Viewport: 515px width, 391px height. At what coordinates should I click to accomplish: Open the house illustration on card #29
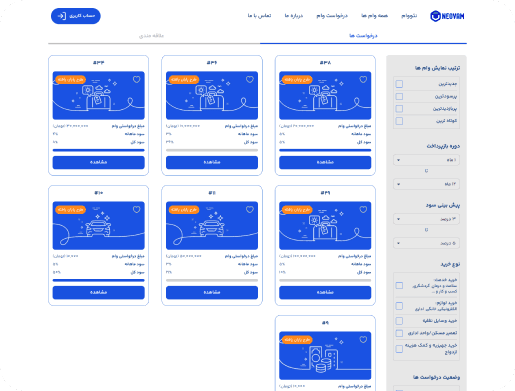click(x=325, y=225)
